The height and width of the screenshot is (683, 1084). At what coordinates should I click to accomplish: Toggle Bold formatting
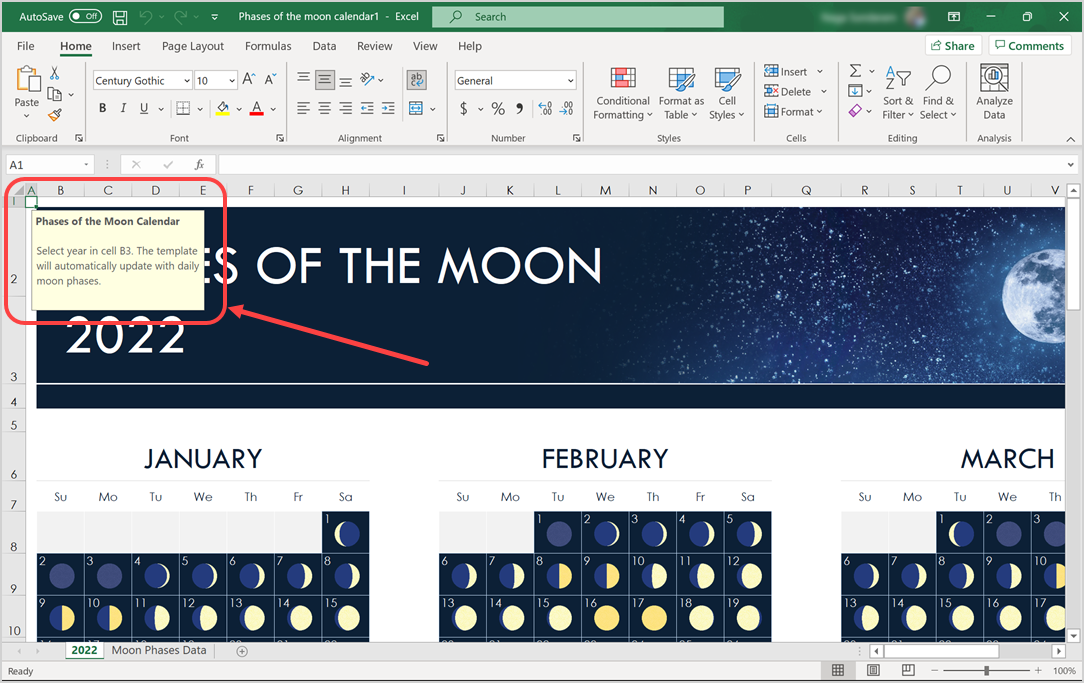tap(102, 109)
